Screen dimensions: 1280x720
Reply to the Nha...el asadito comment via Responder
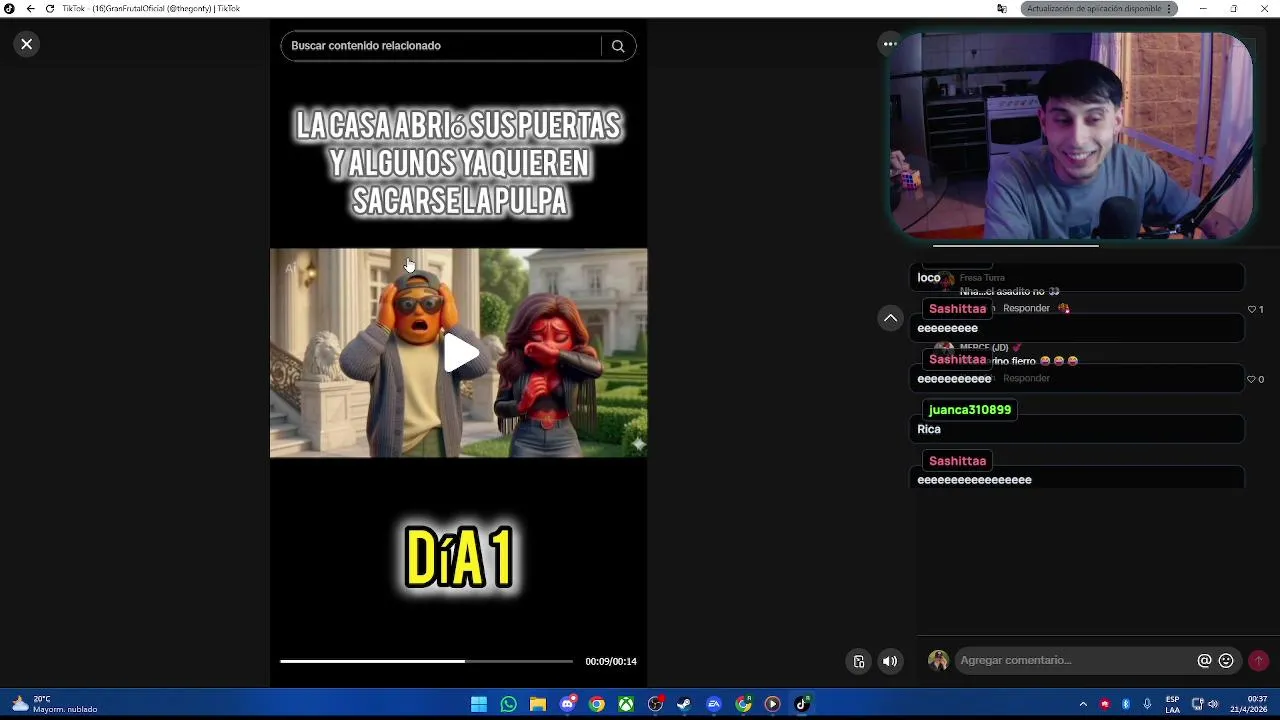tap(1026, 308)
